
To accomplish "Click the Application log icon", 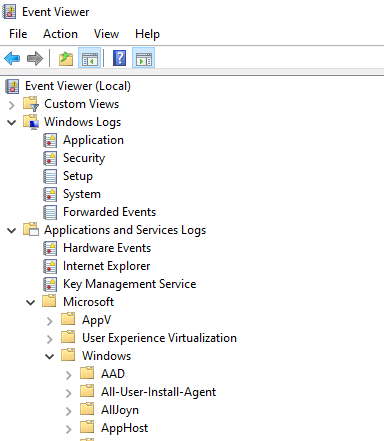I will (50, 140).
